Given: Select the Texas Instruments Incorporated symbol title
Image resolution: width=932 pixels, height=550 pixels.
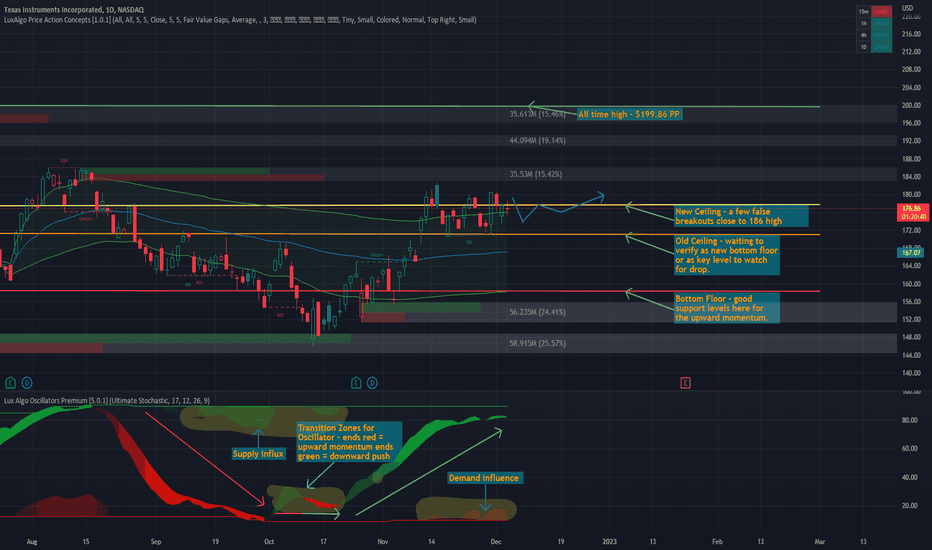Looking at the screenshot, I should (x=74, y=10).
